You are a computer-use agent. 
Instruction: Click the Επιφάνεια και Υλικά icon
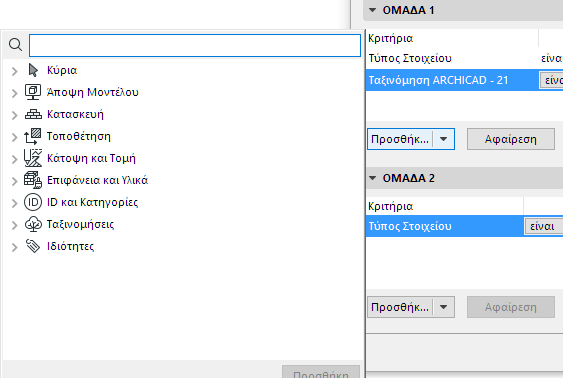(x=33, y=180)
